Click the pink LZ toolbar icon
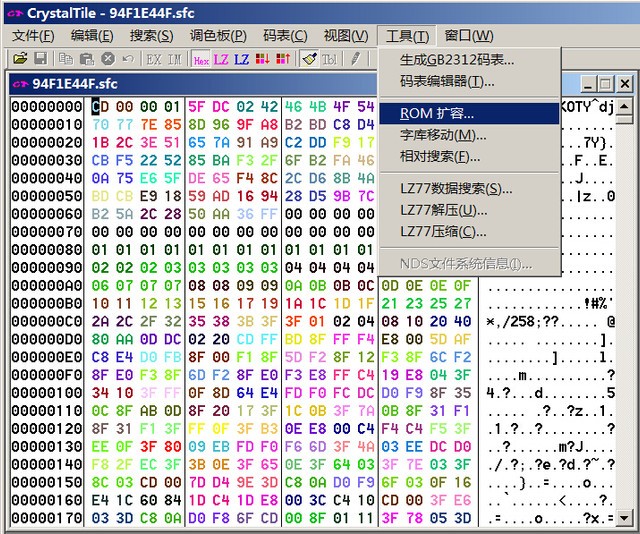This screenshot has height=534, width=640. coord(221,59)
